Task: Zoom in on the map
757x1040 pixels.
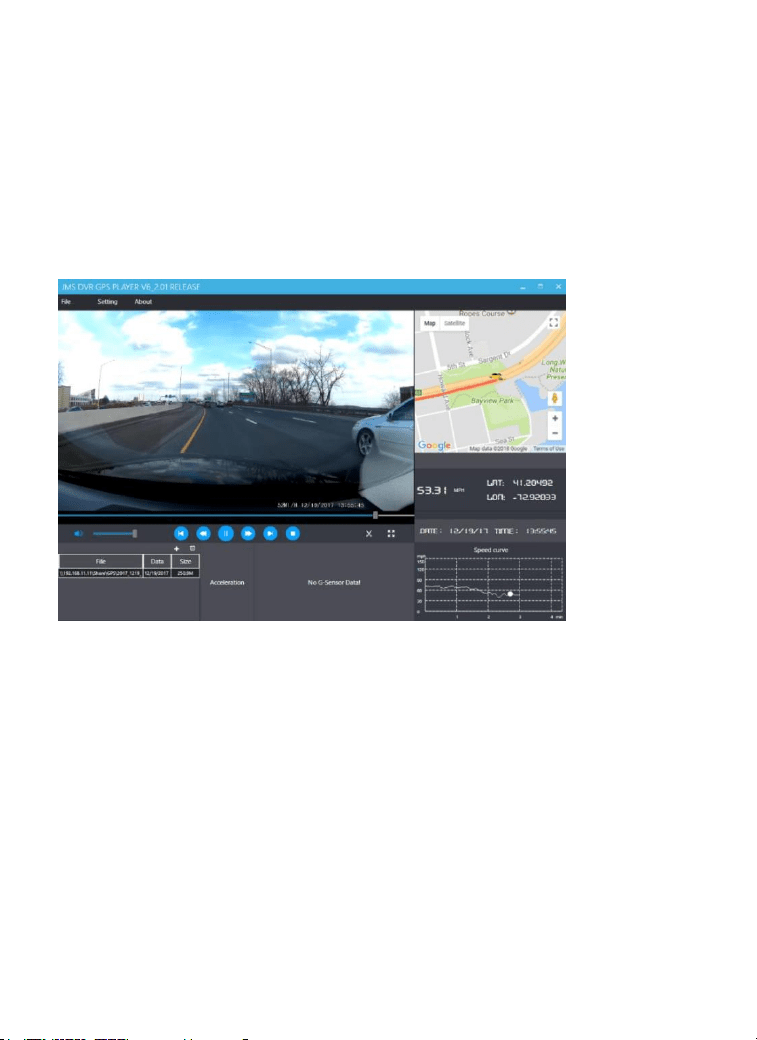Action: [555, 419]
